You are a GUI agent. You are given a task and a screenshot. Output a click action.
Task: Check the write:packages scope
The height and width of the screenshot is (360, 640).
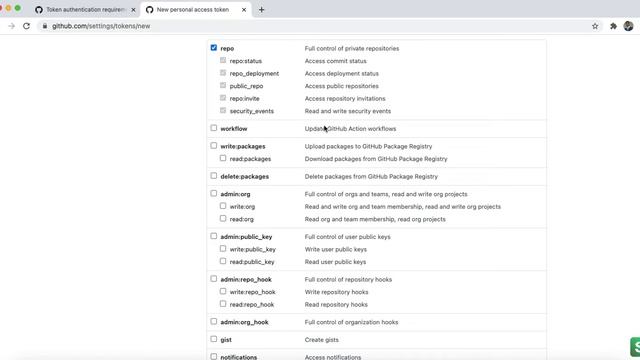[213, 146]
